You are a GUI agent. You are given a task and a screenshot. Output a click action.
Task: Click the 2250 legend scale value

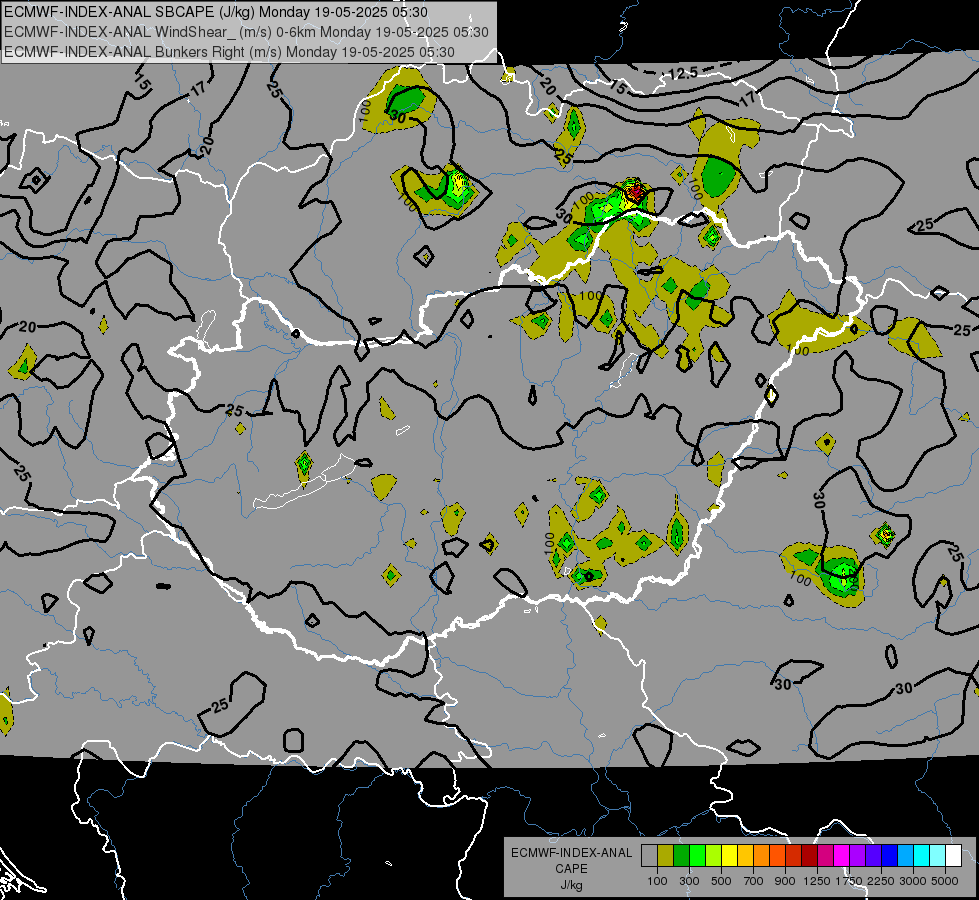click(x=882, y=881)
